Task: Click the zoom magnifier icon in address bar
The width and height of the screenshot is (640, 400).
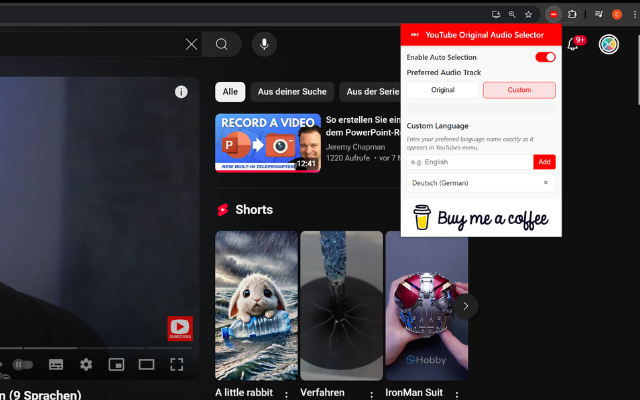Action: click(x=512, y=15)
